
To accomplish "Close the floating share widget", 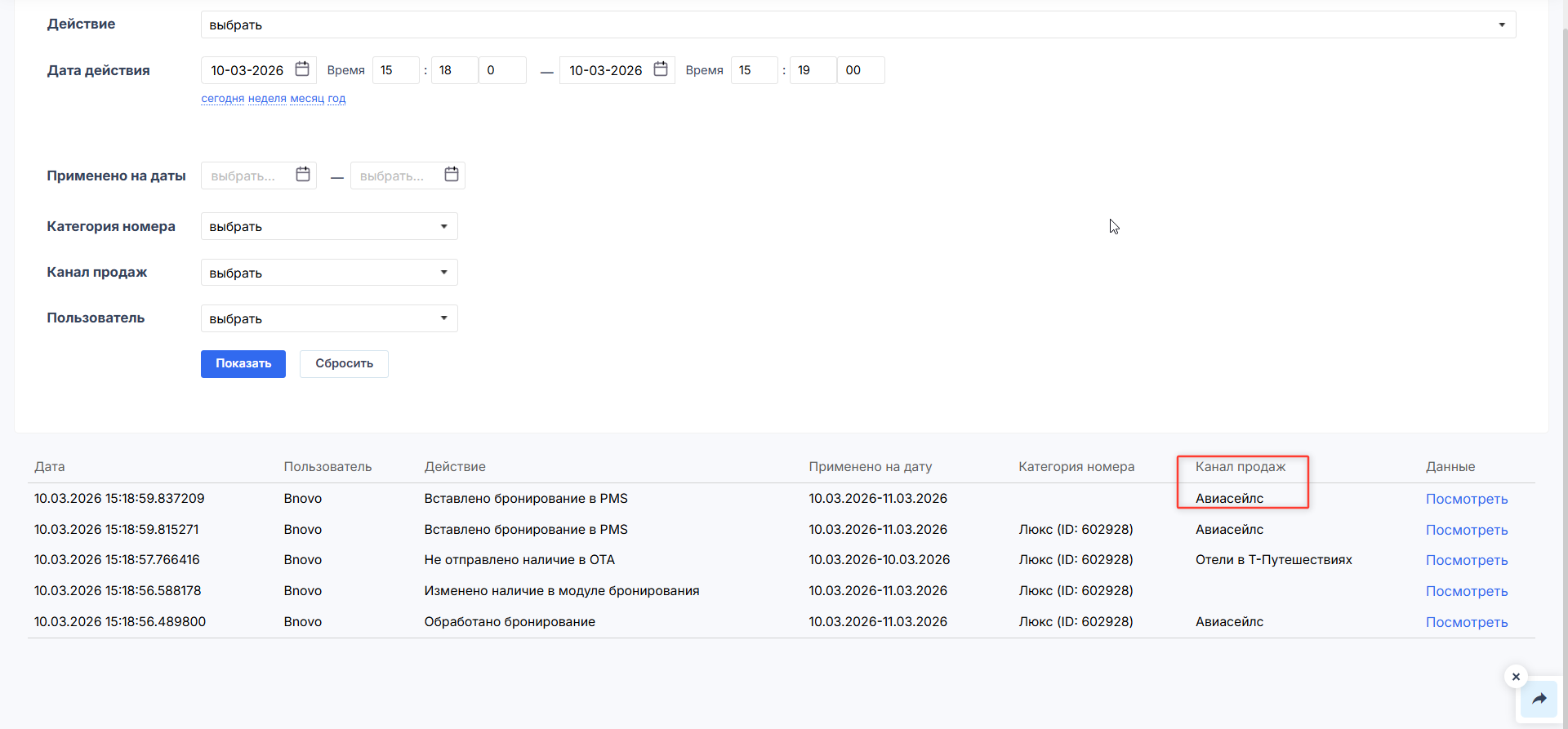I will (x=1516, y=677).
